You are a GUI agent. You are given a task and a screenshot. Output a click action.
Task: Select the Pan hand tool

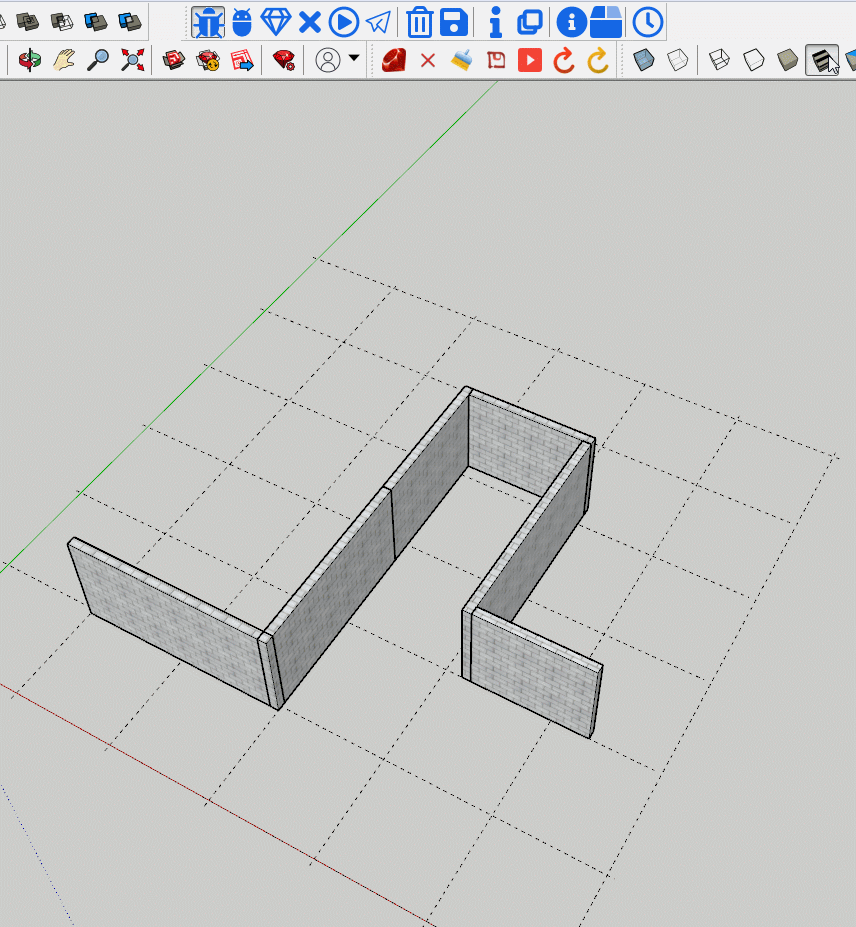click(64, 60)
